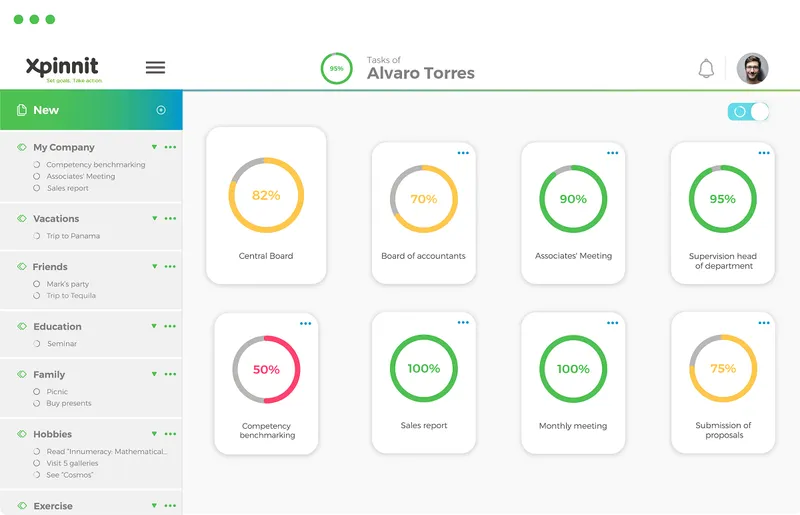
Task: Open Alvaro's profile avatar
Action: (x=753, y=68)
